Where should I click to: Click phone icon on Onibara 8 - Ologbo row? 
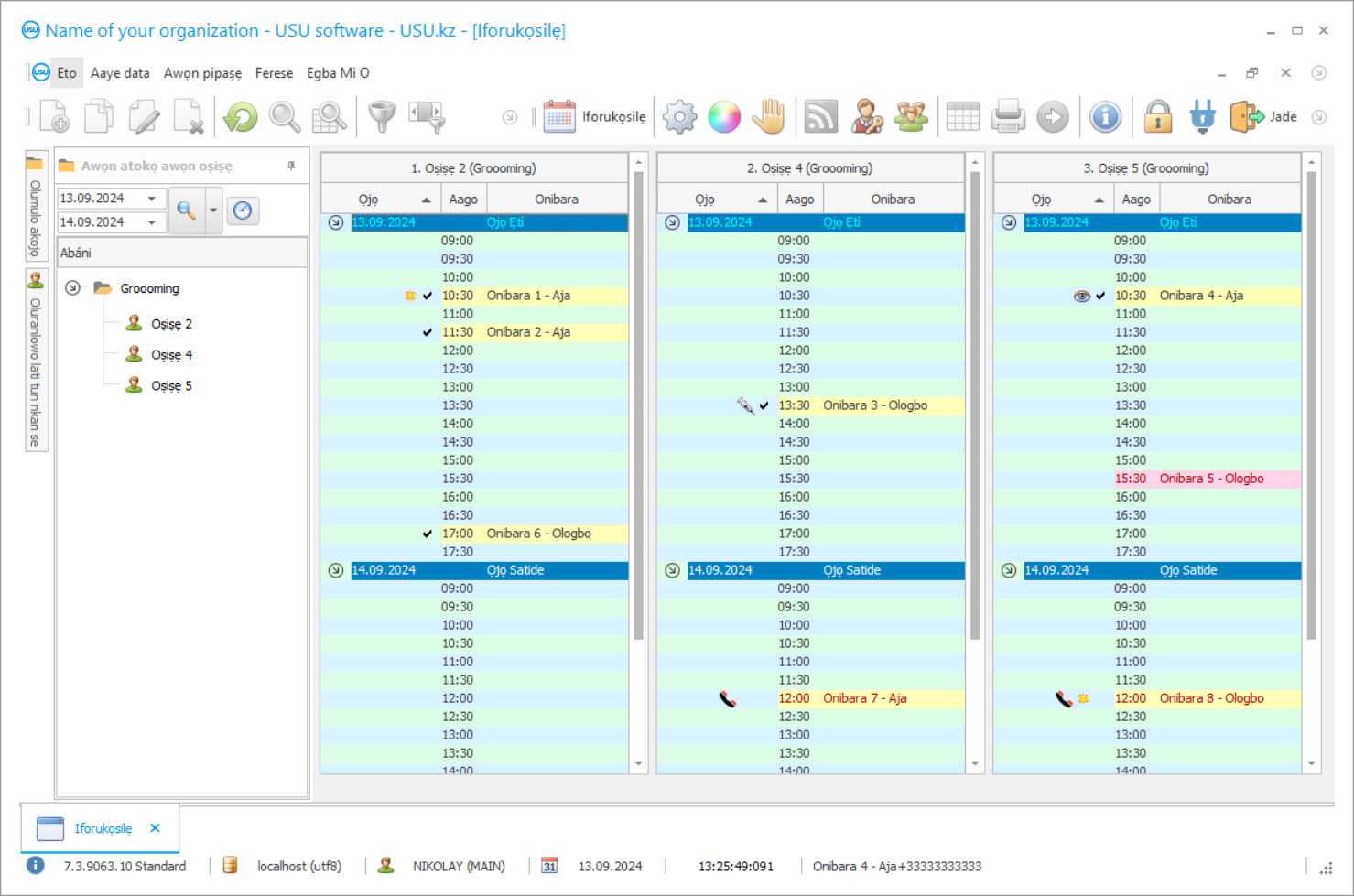[x=1064, y=699]
